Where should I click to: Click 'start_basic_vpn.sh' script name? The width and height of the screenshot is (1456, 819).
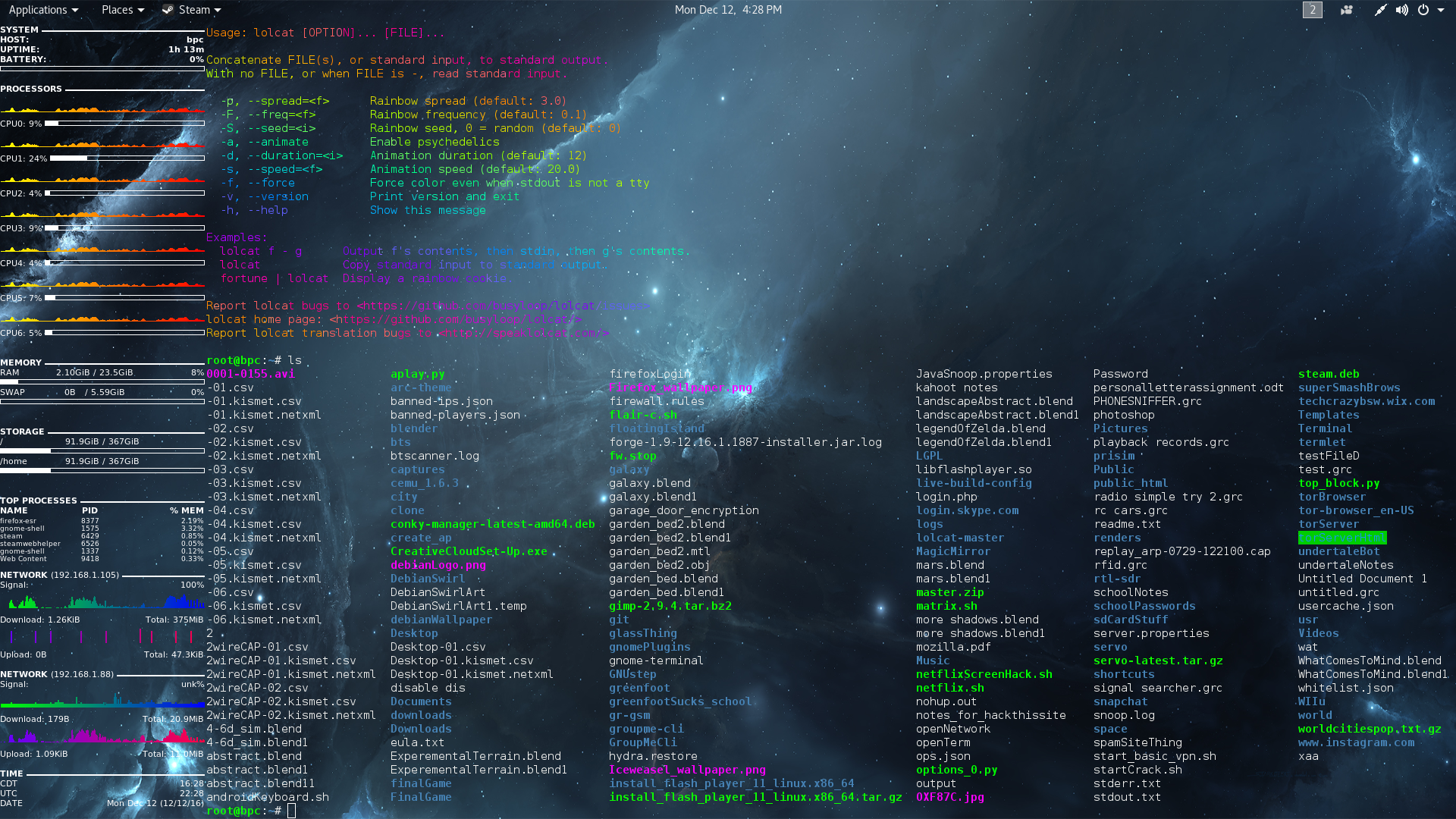[x=1155, y=756]
